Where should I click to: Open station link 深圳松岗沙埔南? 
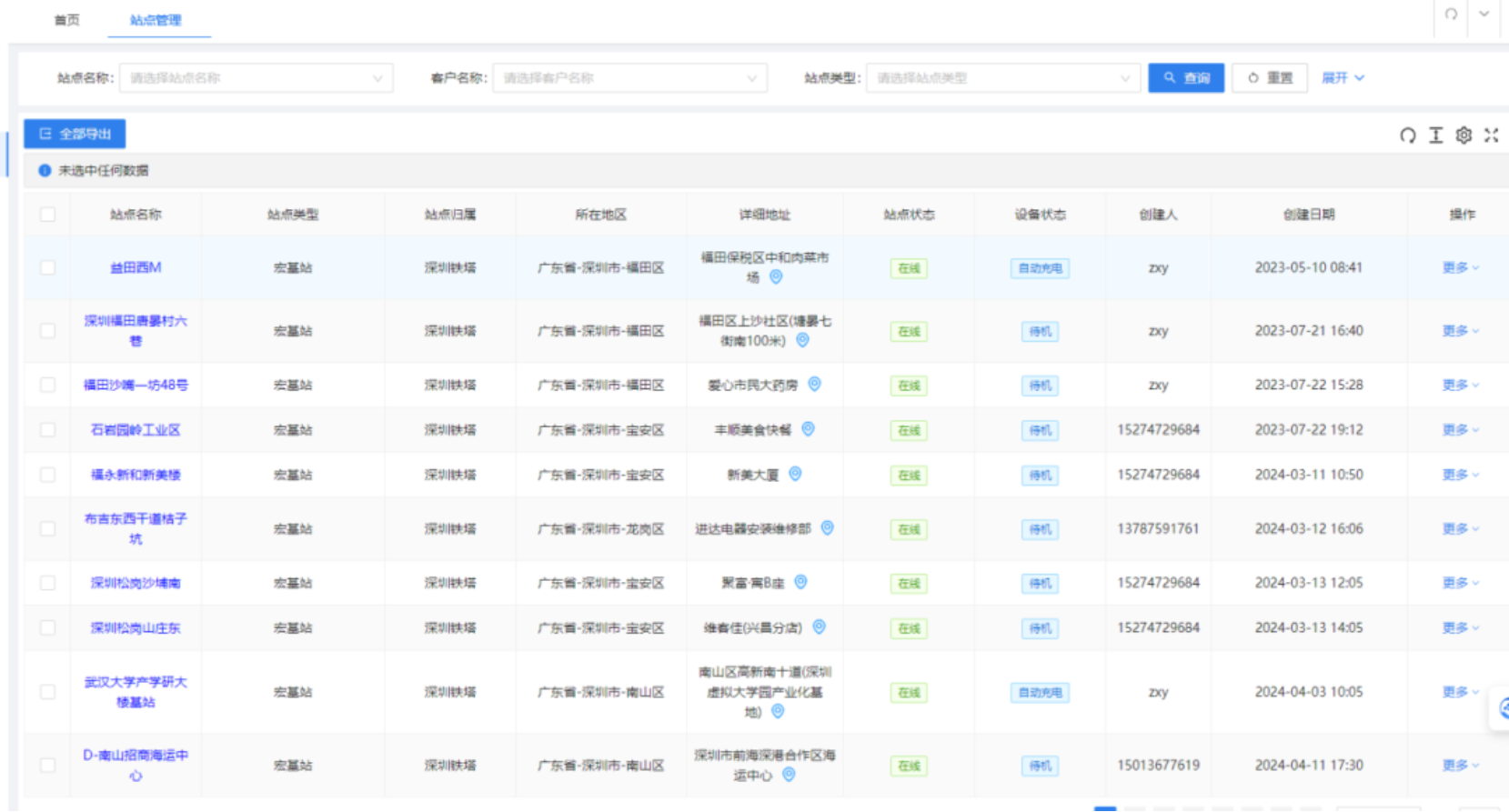click(136, 583)
